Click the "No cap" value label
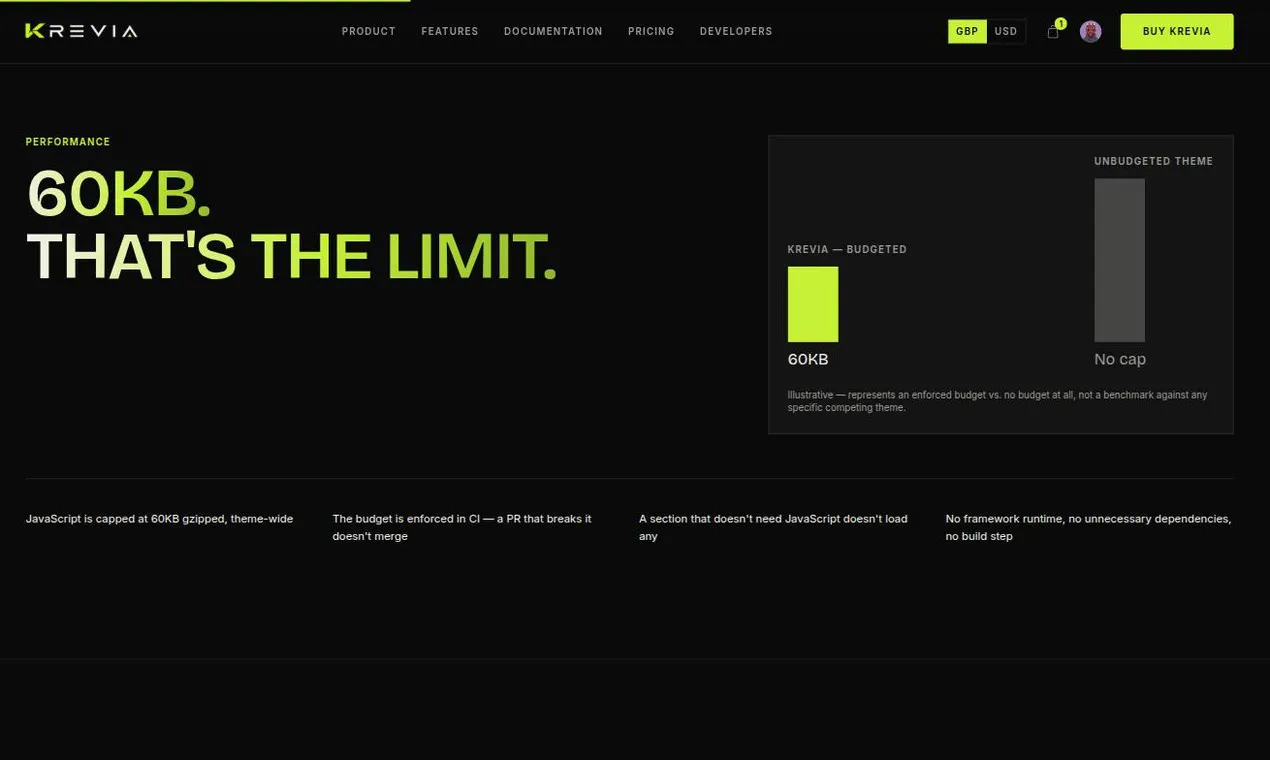Screen dimensions: 1270x760 click(x=1120, y=359)
